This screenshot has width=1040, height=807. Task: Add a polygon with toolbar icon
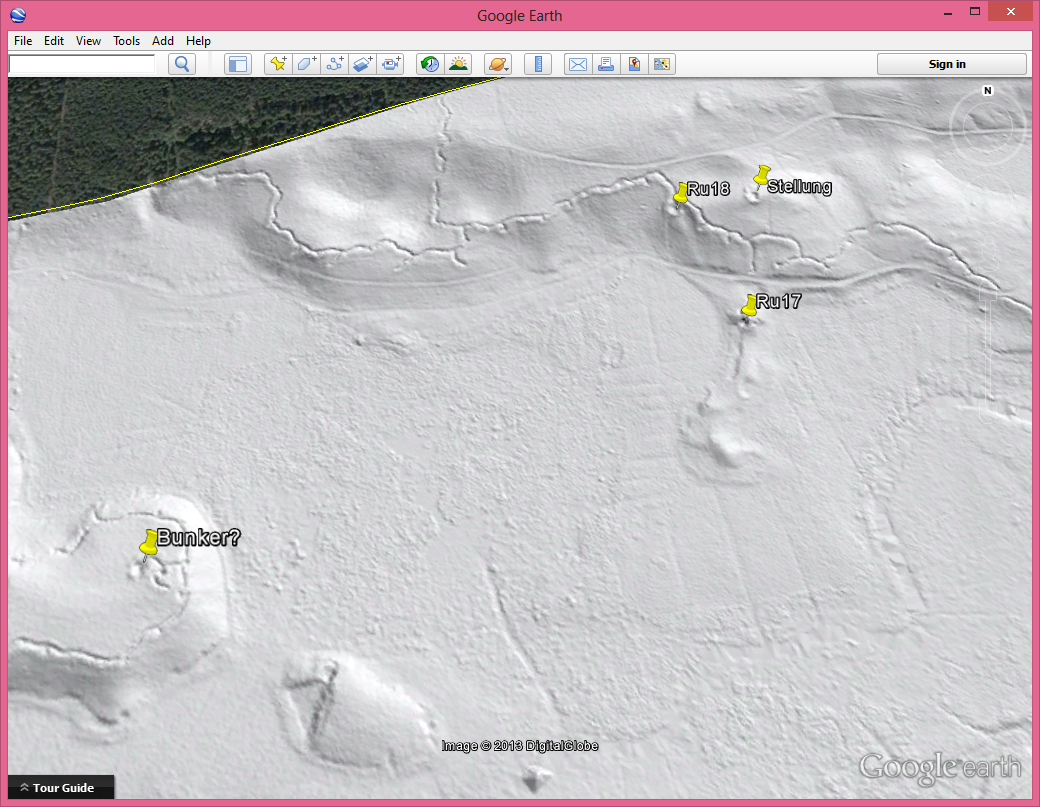[x=306, y=64]
